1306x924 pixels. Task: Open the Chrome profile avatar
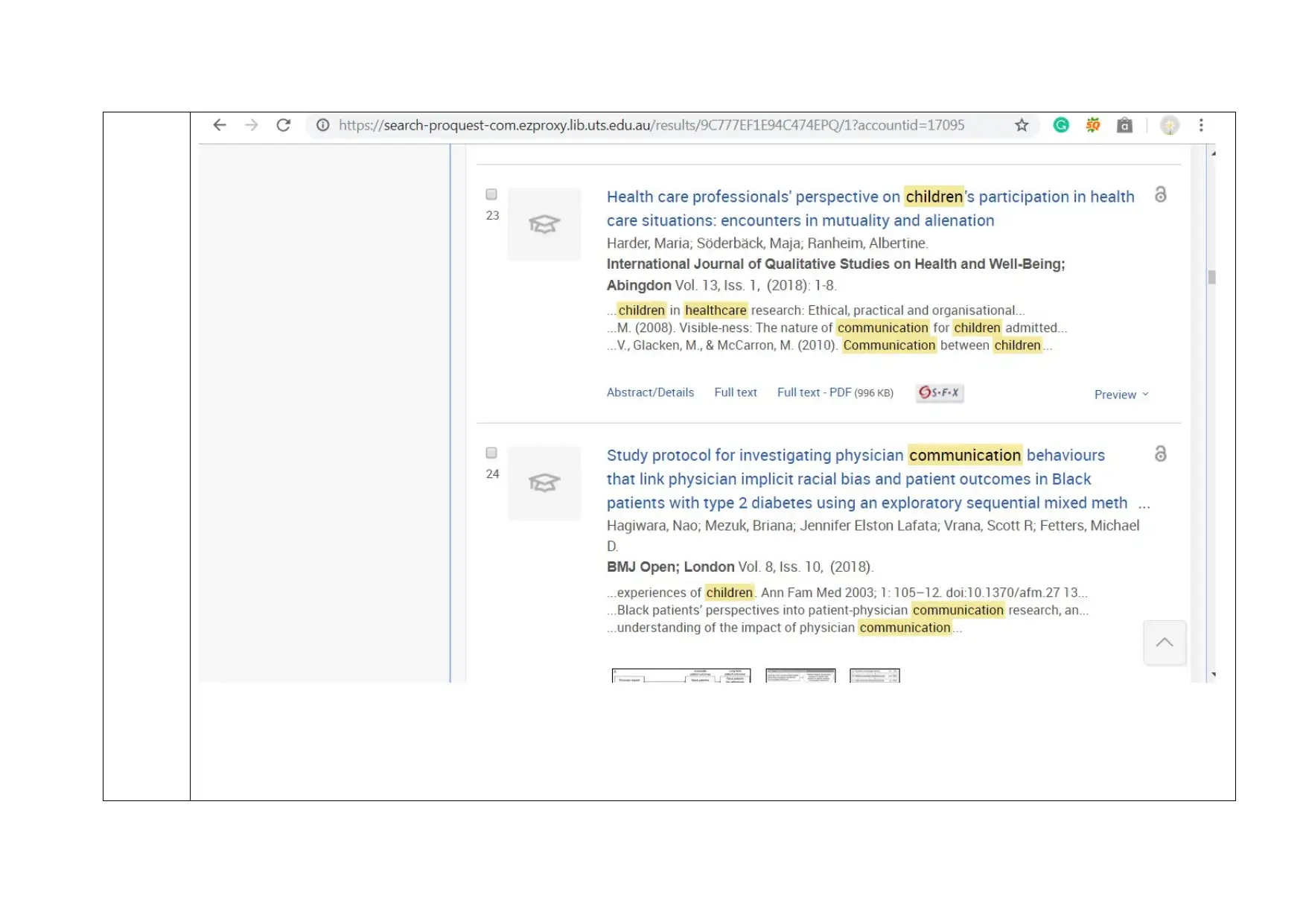click(x=1170, y=125)
